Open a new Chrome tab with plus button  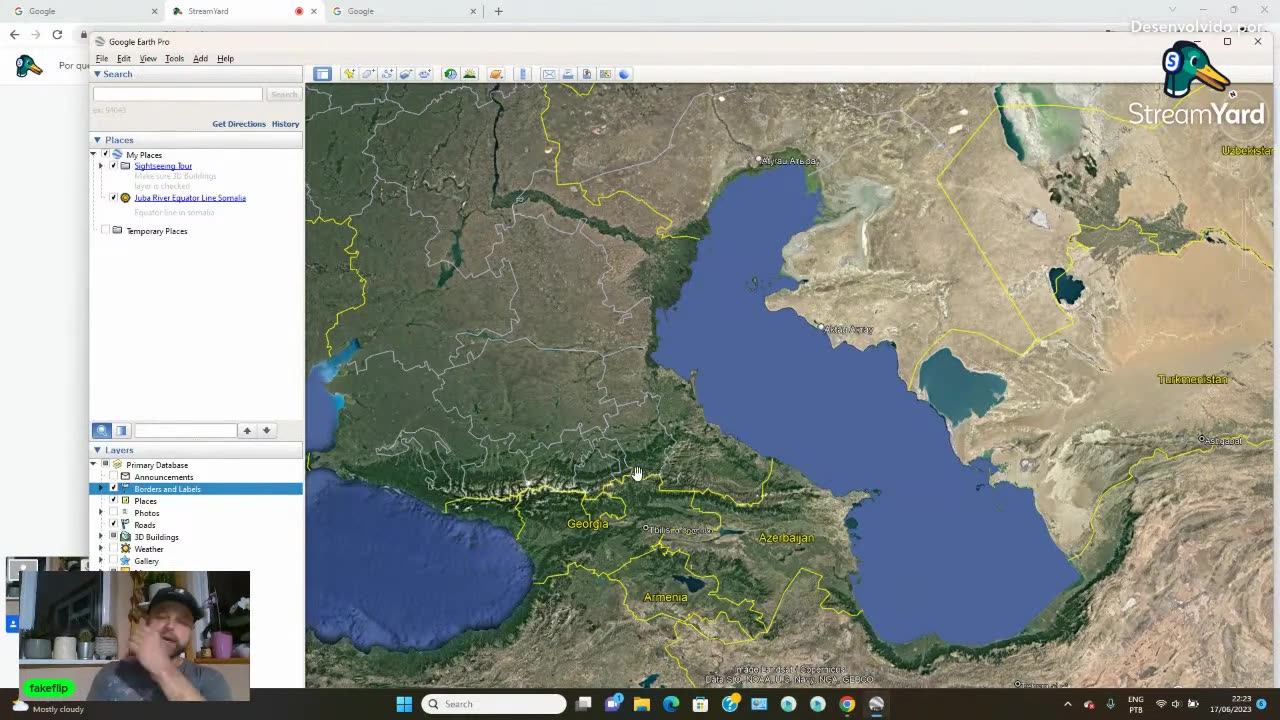[498, 11]
